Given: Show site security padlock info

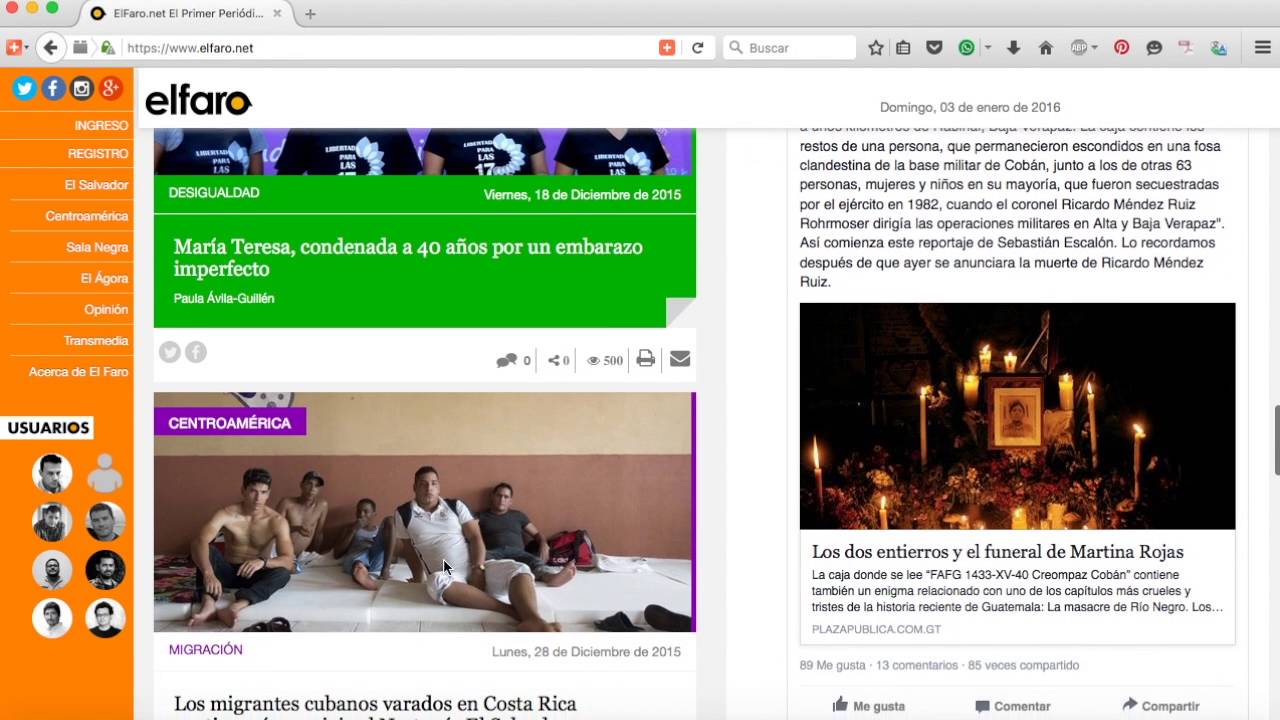Looking at the screenshot, I should tap(107, 47).
